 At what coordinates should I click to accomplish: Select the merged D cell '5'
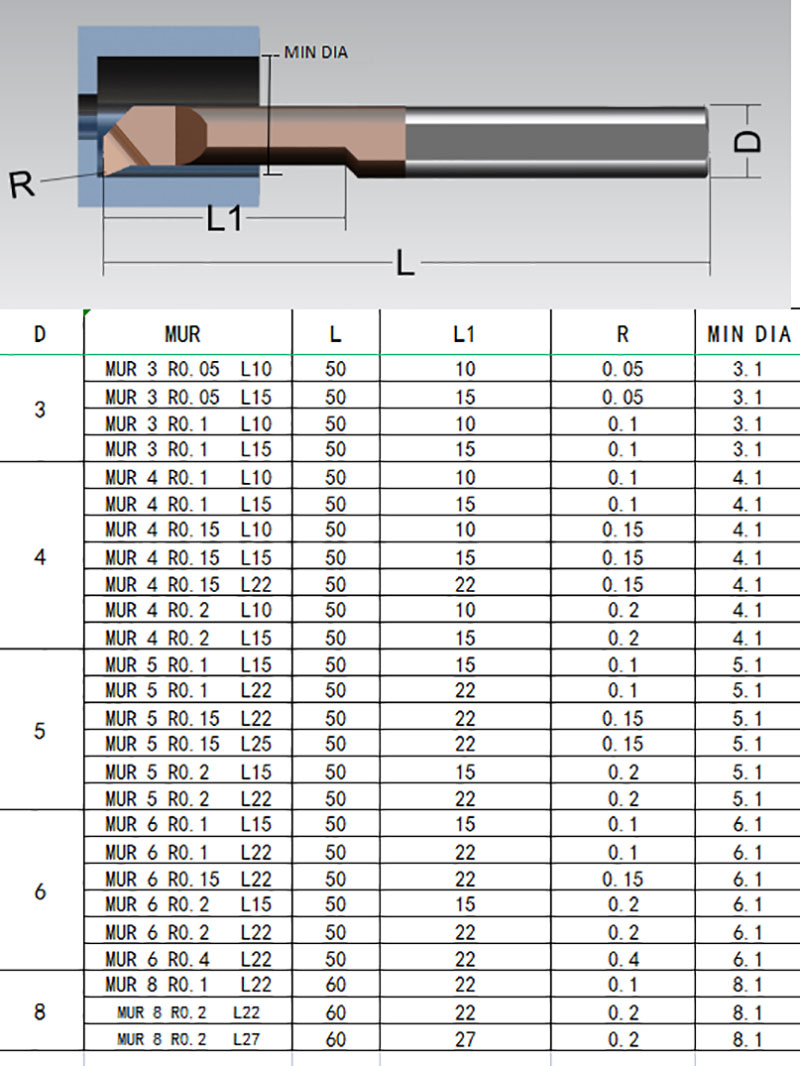click(41, 730)
